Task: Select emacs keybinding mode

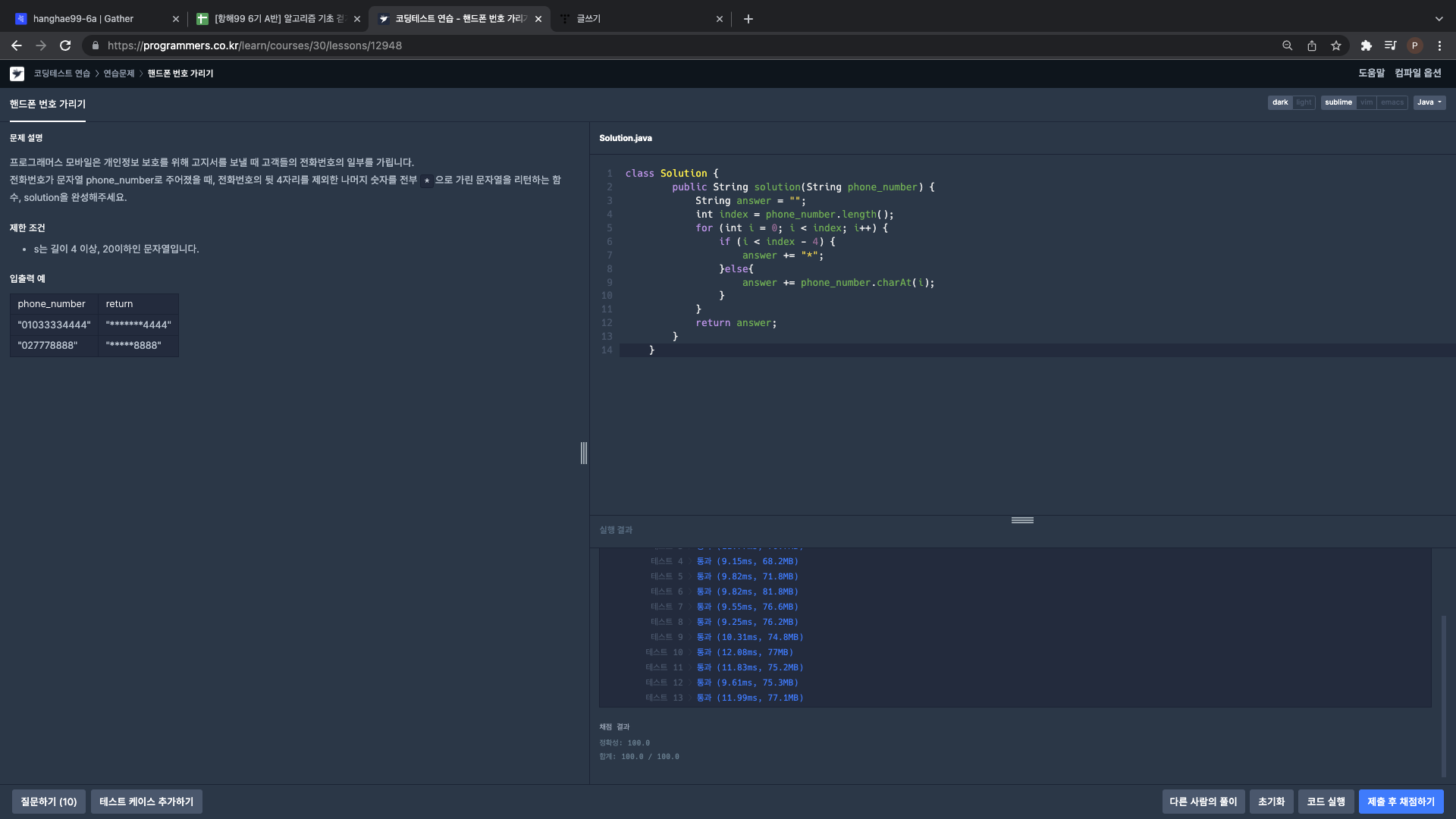Action: click(x=1392, y=102)
